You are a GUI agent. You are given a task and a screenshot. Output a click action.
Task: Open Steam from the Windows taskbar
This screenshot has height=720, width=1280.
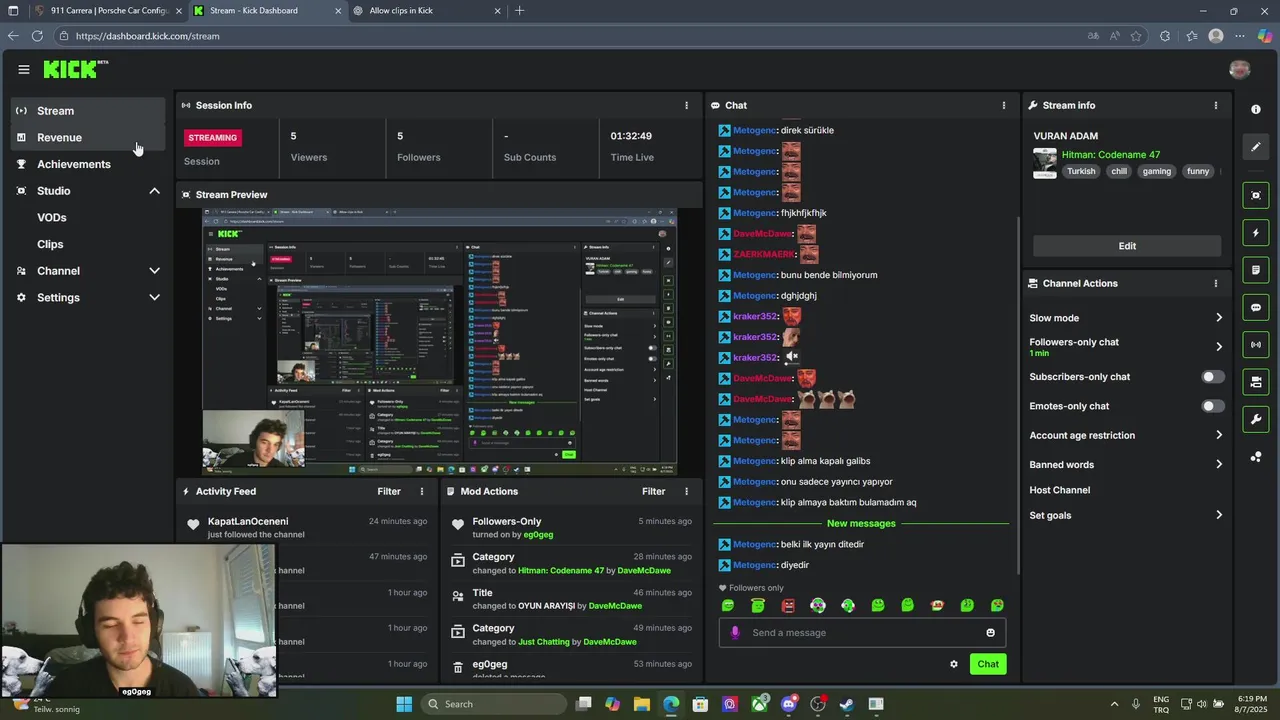[847, 704]
